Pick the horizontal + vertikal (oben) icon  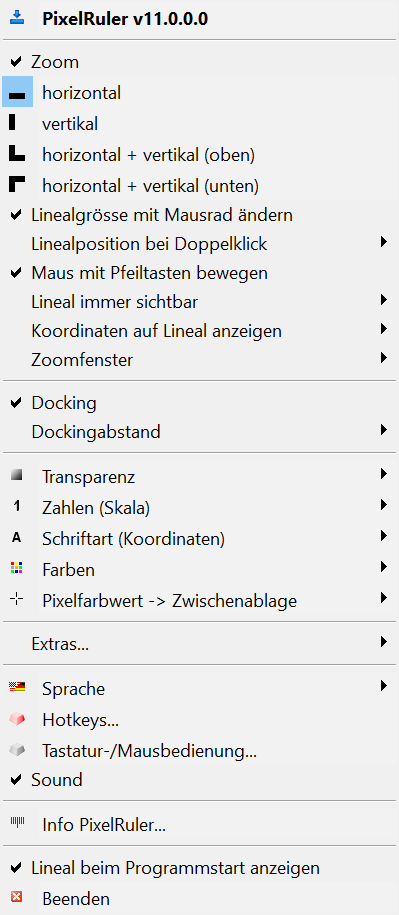pos(17,153)
